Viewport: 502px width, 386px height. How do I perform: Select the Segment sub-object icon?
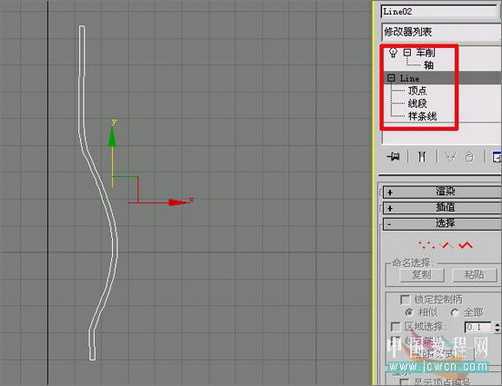[445, 245]
